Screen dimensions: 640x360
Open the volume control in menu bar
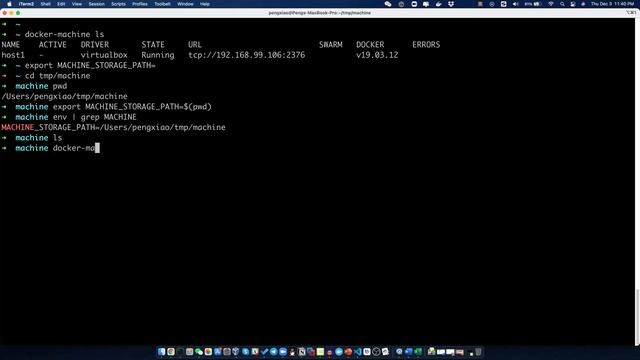(x=516, y=4)
